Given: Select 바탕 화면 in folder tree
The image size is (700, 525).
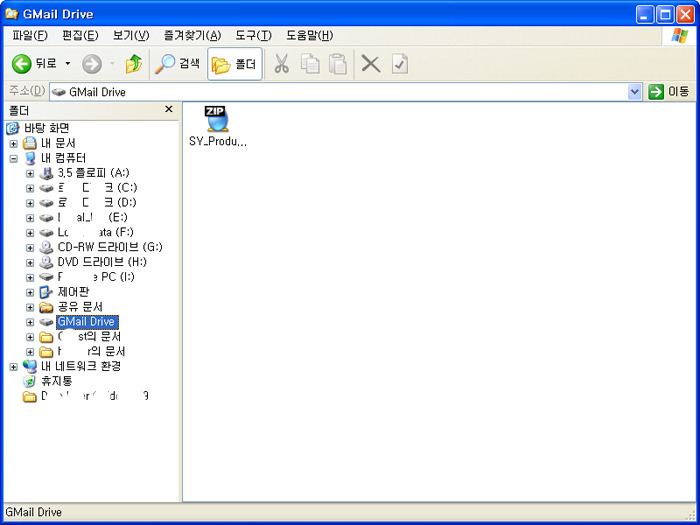Looking at the screenshot, I should click(46, 129).
